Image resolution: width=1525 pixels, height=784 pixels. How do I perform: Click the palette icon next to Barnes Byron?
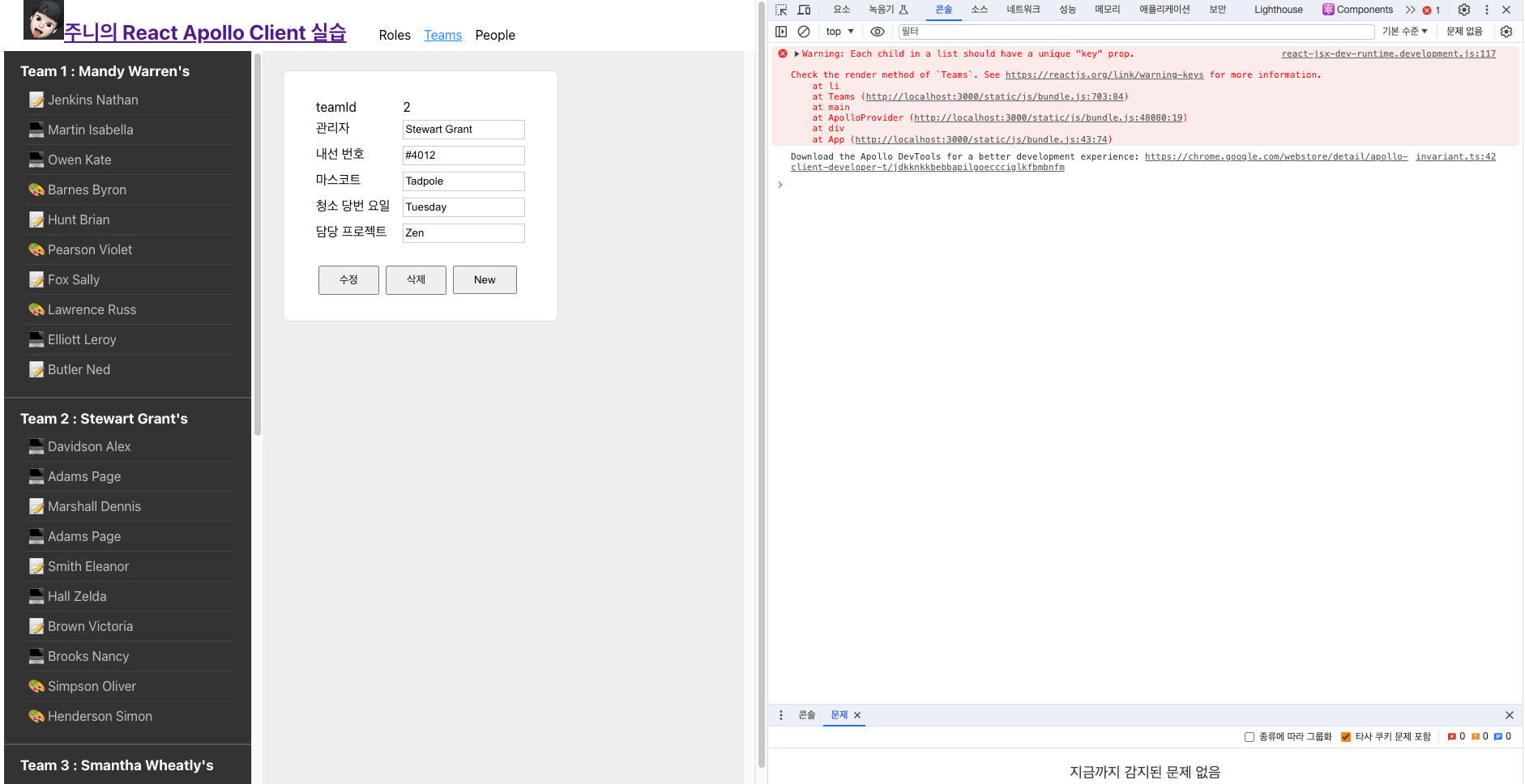click(x=36, y=190)
